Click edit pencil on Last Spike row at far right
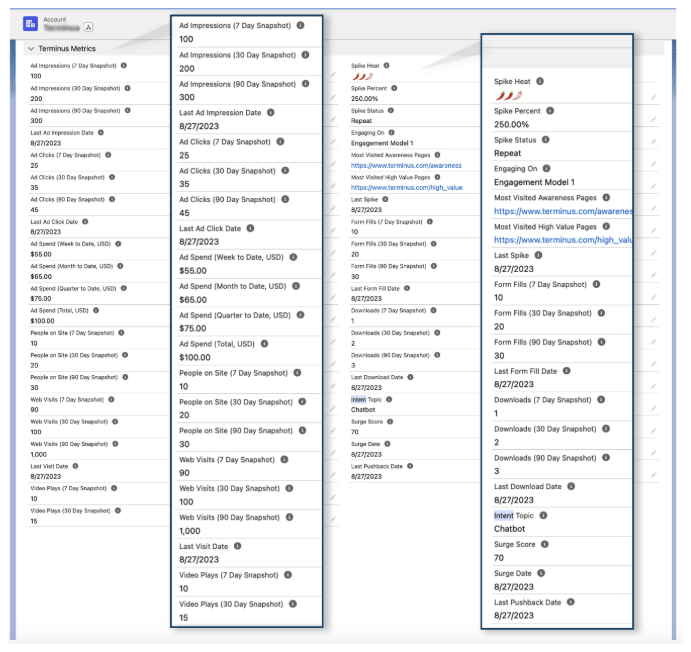The height and width of the screenshot is (652, 691). coord(654,208)
